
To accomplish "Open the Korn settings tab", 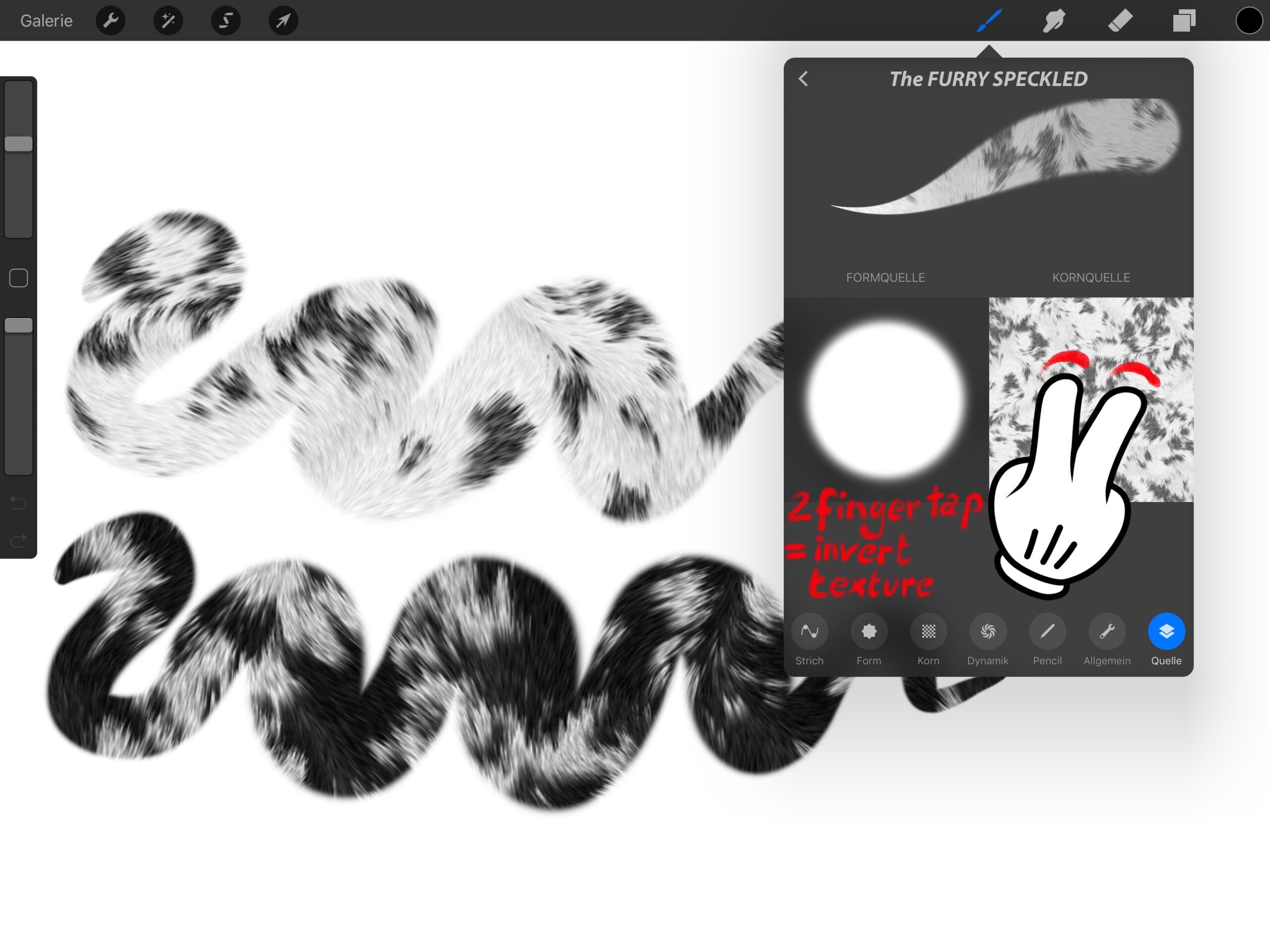I will [928, 632].
